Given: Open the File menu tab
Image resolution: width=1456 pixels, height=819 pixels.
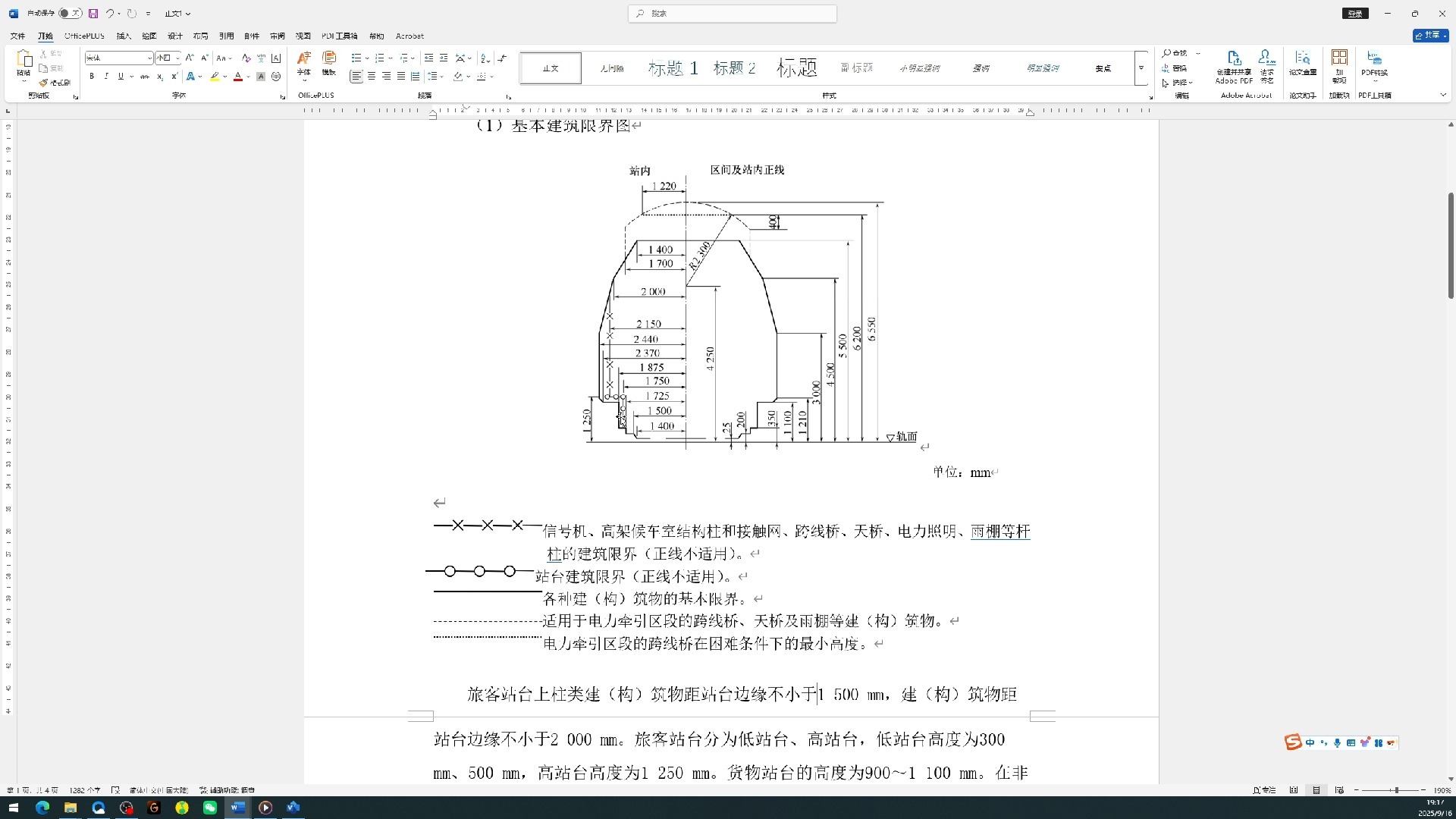Looking at the screenshot, I should click(17, 36).
